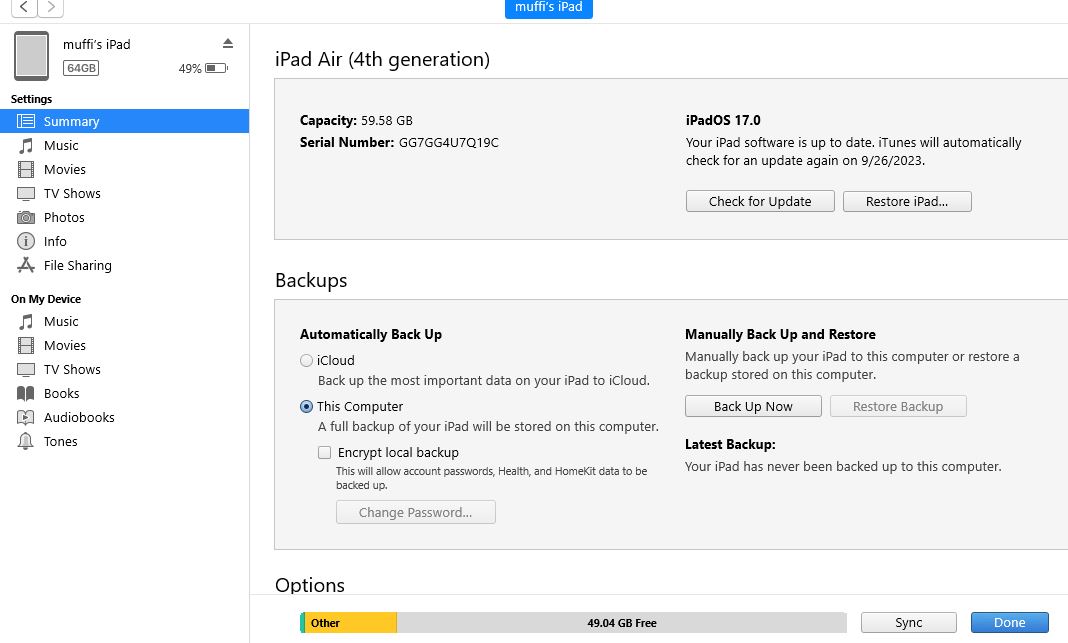
Task: Enable Encrypt local backup checkbox
Action: (x=325, y=452)
